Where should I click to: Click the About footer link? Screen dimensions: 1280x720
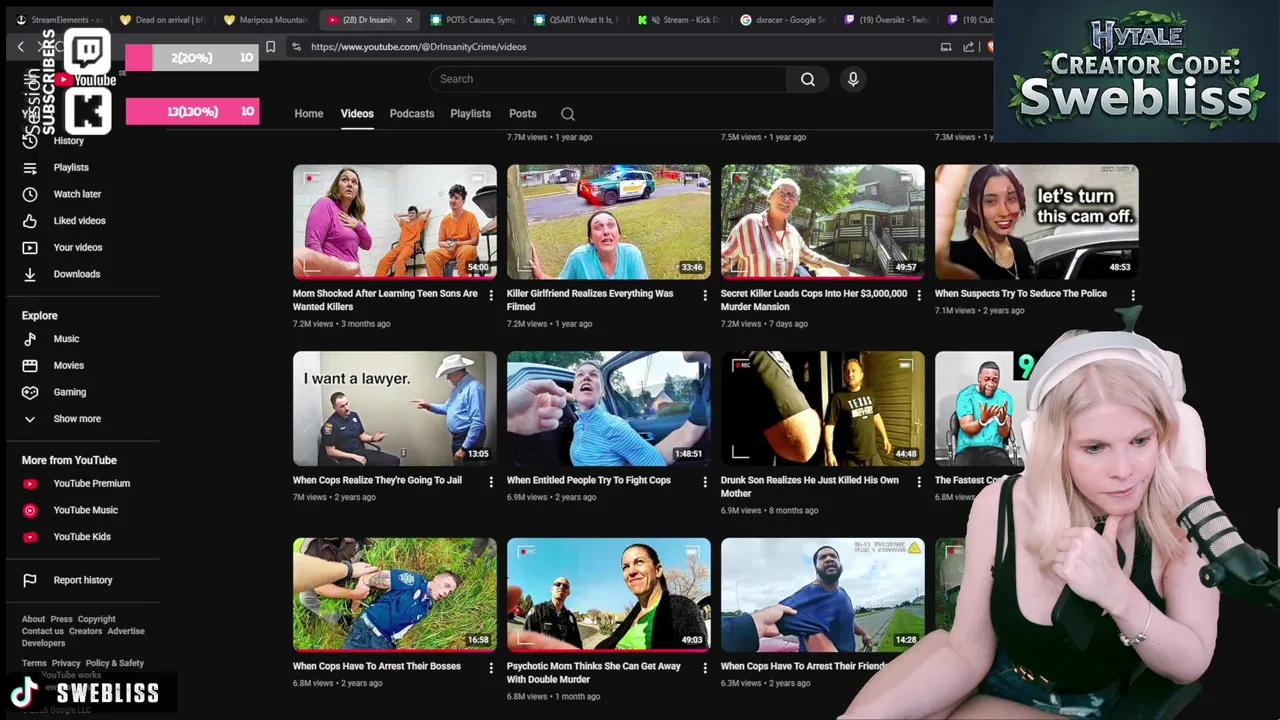(x=33, y=620)
